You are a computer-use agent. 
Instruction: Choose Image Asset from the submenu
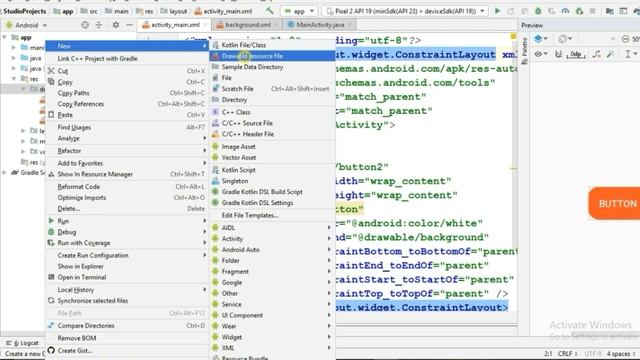click(x=272, y=147)
